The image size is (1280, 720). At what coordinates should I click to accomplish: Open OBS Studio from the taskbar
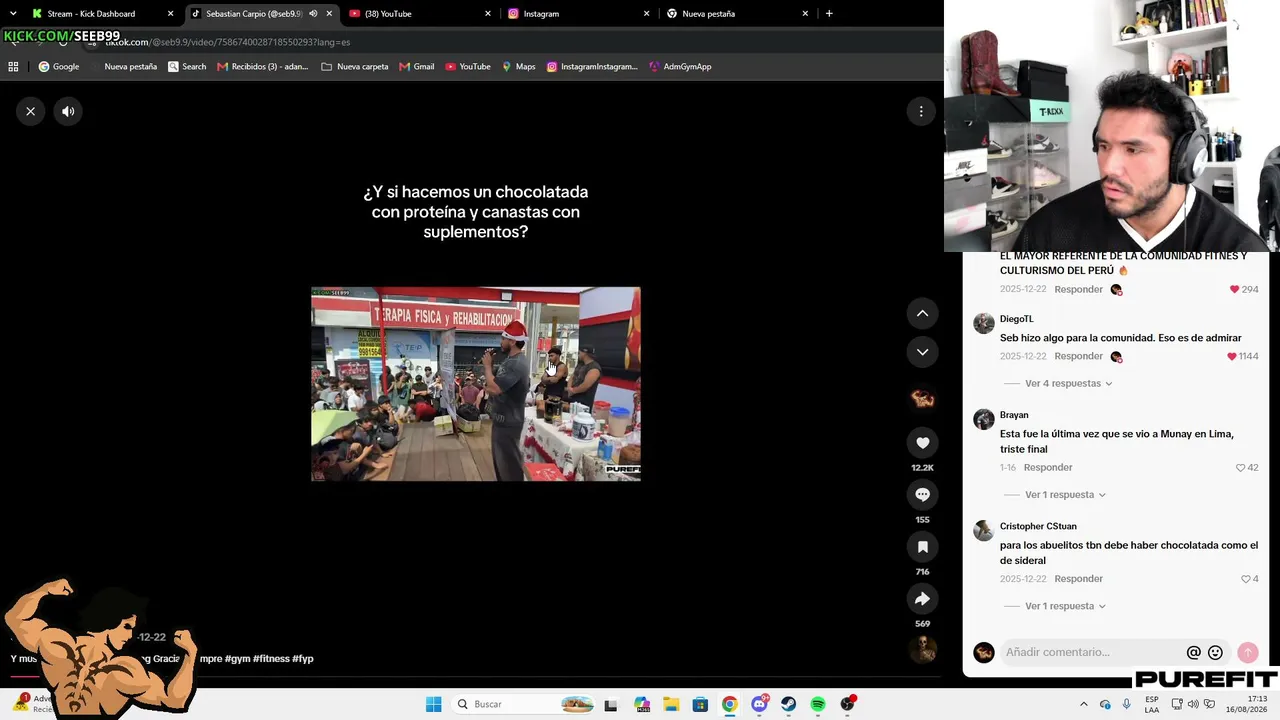pos(848,704)
